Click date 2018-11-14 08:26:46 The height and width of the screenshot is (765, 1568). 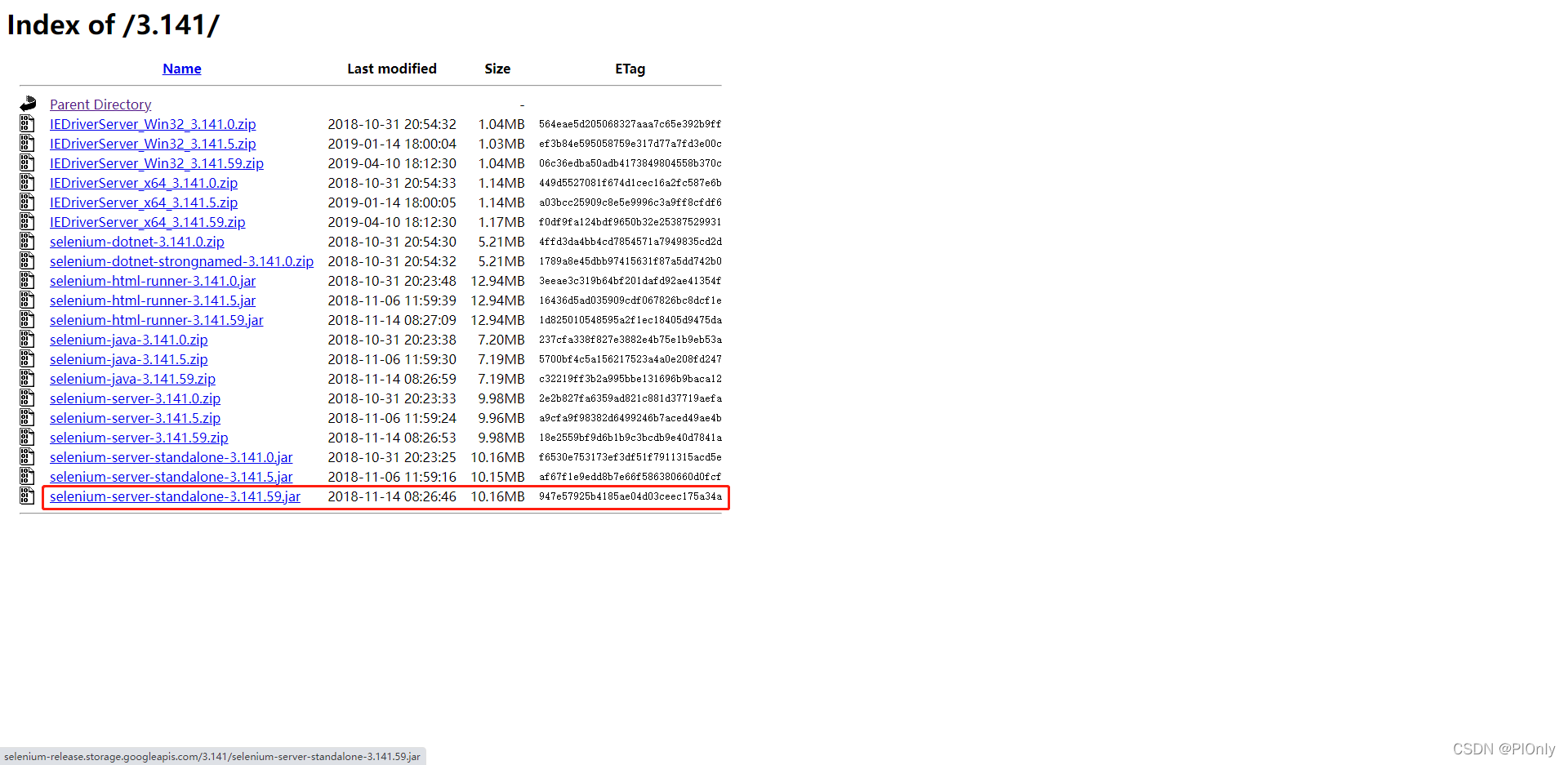[392, 496]
